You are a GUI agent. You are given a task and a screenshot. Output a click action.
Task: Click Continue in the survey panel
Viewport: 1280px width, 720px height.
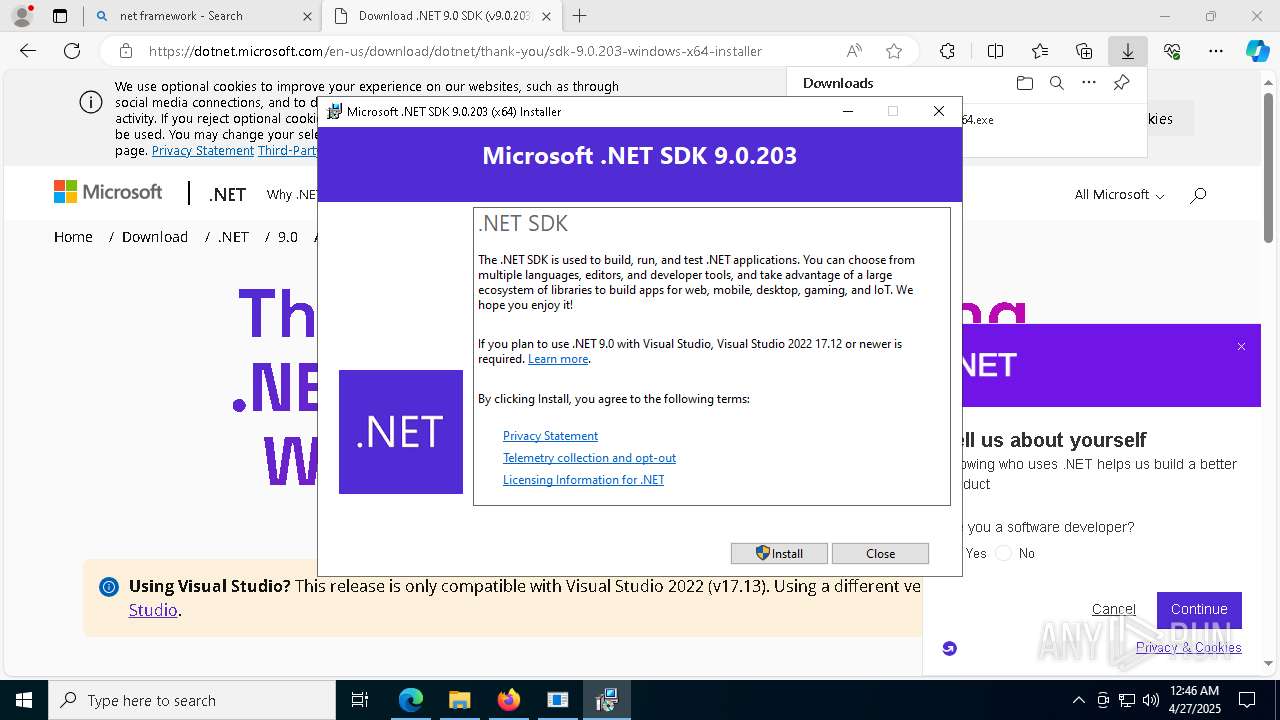[x=1199, y=609]
